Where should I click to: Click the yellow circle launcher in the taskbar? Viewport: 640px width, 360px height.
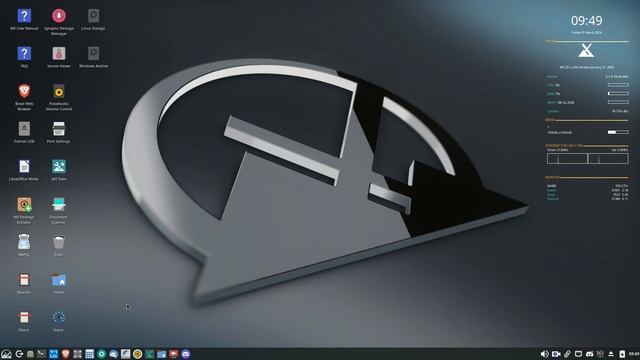[x=138, y=354]
